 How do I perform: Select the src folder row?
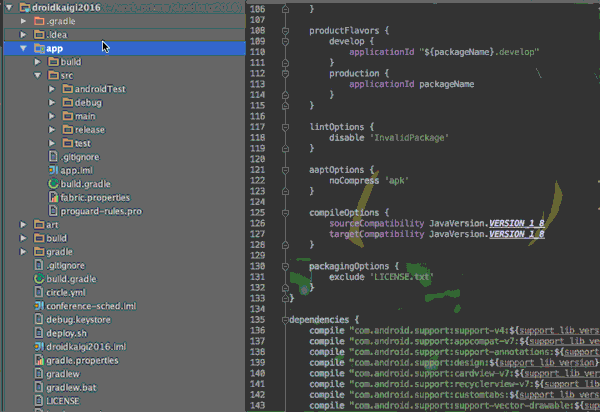[x=125, y=75]
